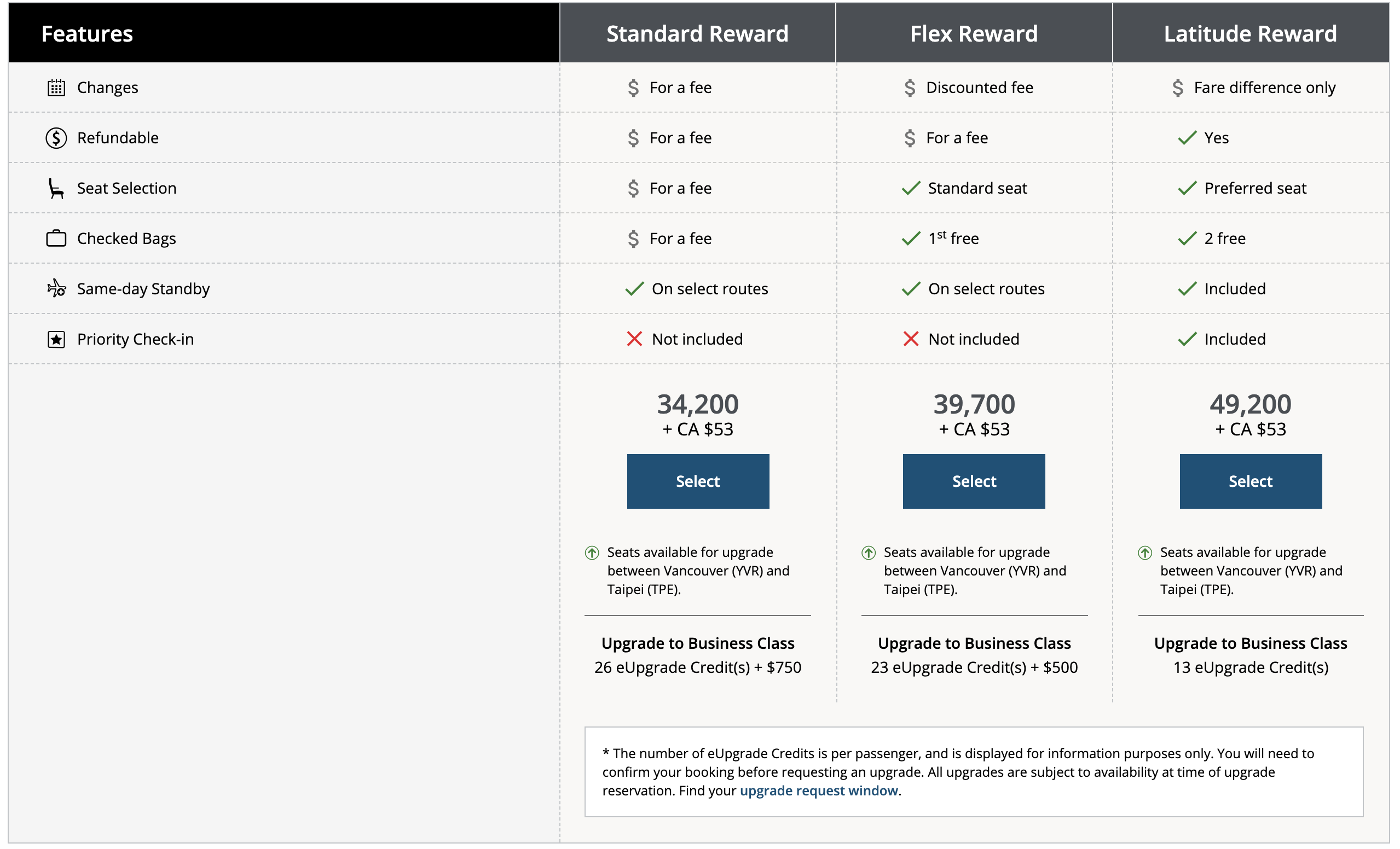Screen dimensions: 1400x849
Task: Click the Standard Reward column header
Action: (x=697, y=33)
